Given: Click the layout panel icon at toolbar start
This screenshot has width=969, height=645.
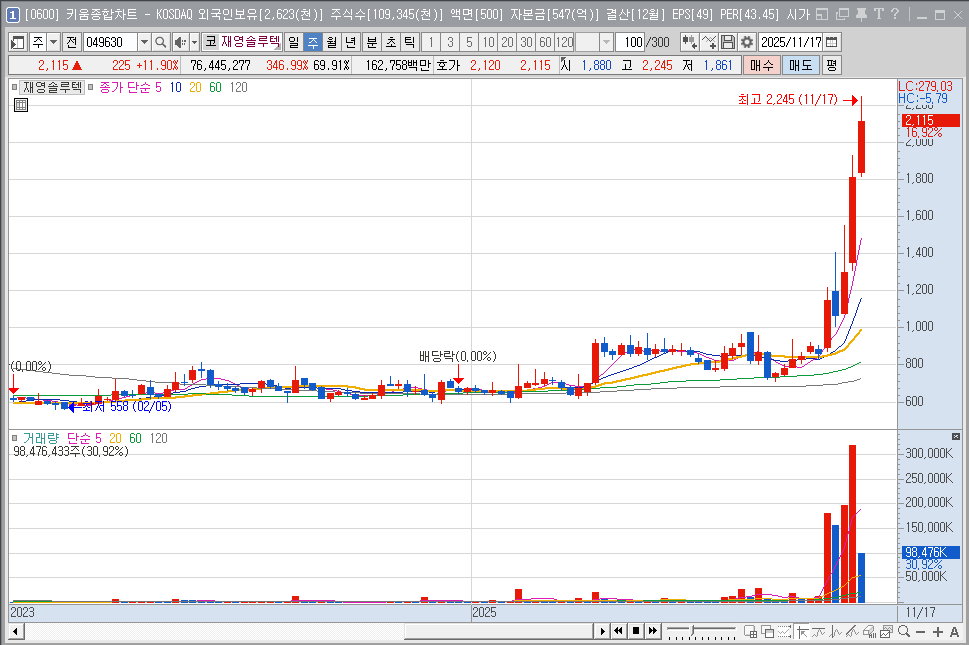Looking at the screenshot, I should pyautogui.click(x=18, y=42).
